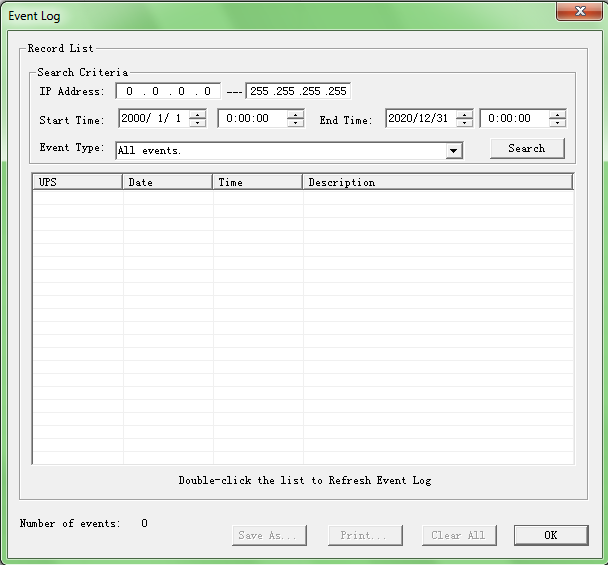Sort by the Date column header
The width and height of the screenshot is (608, 565).
(x=167, y=182)
